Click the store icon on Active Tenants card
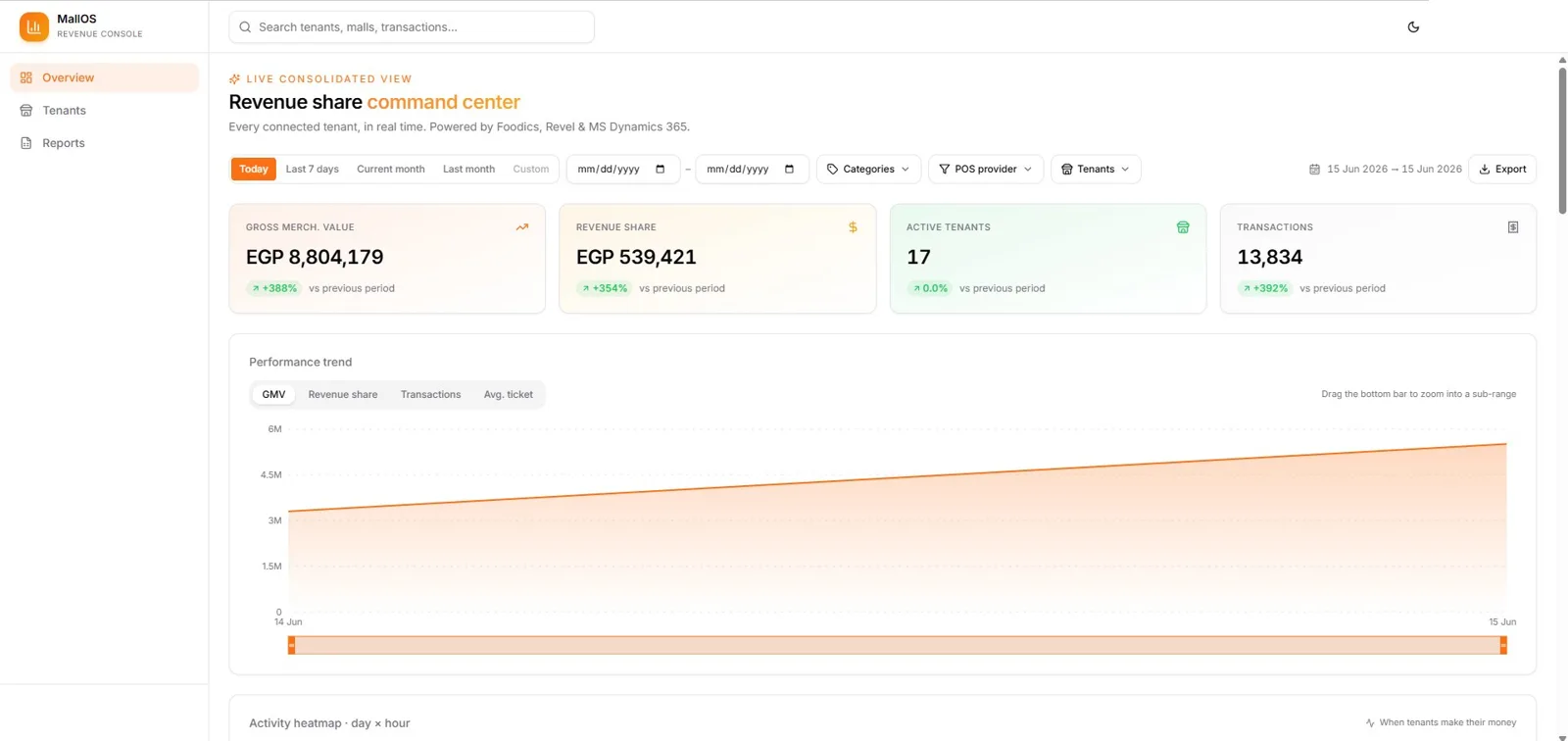This screenshot has width=1568, height=741. point(1183,227)
